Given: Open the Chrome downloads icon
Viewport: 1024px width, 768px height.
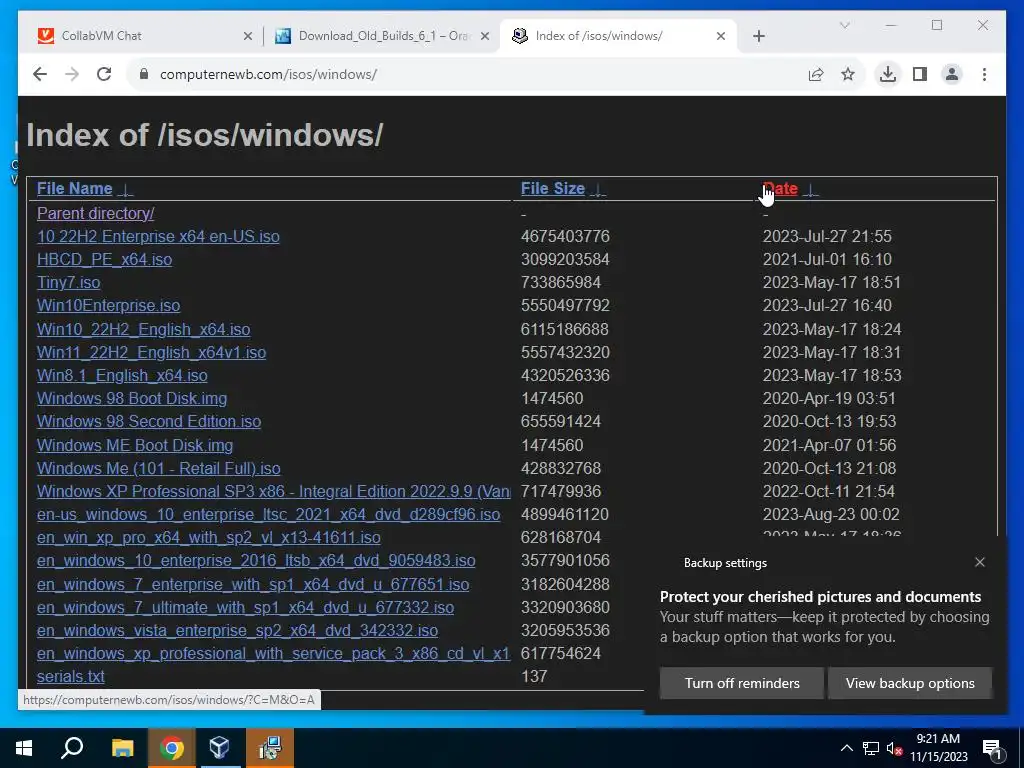Looking at the screenshot, I should point(888,74).
